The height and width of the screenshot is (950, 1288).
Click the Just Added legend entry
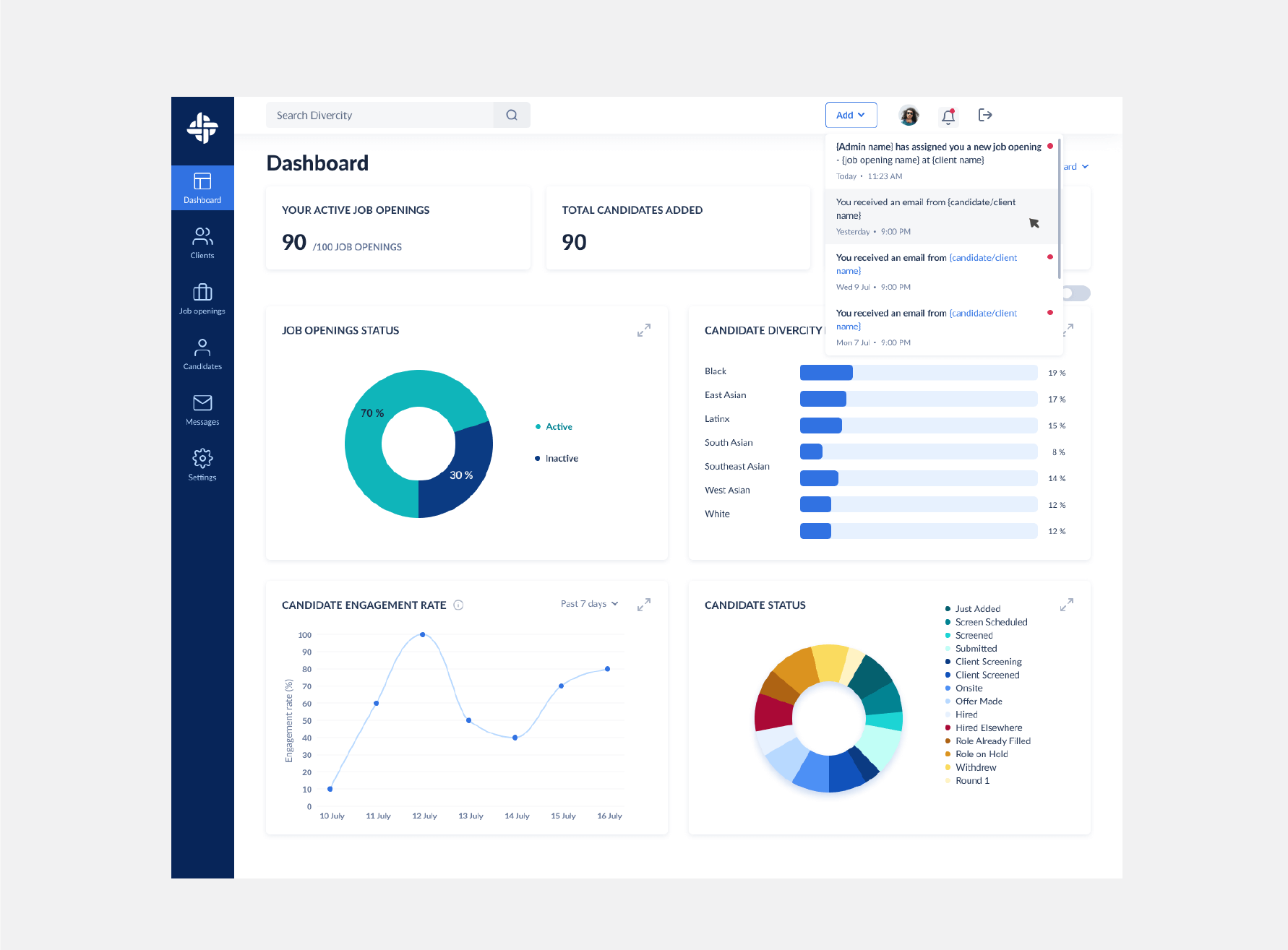click(973, 609)
